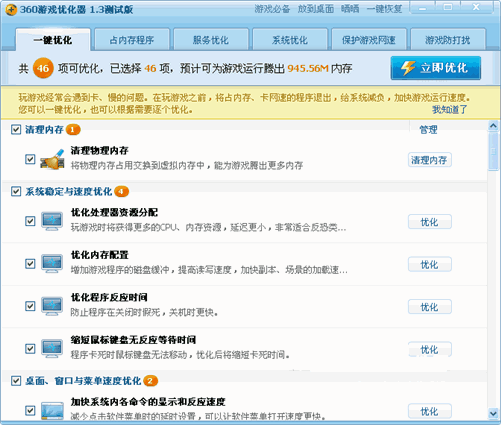Image resolution: width=501 pixels, height=425 pixels.
Task: Click the monitor icon beside 优化程序反应时间
Action: (x=52, y=306)
